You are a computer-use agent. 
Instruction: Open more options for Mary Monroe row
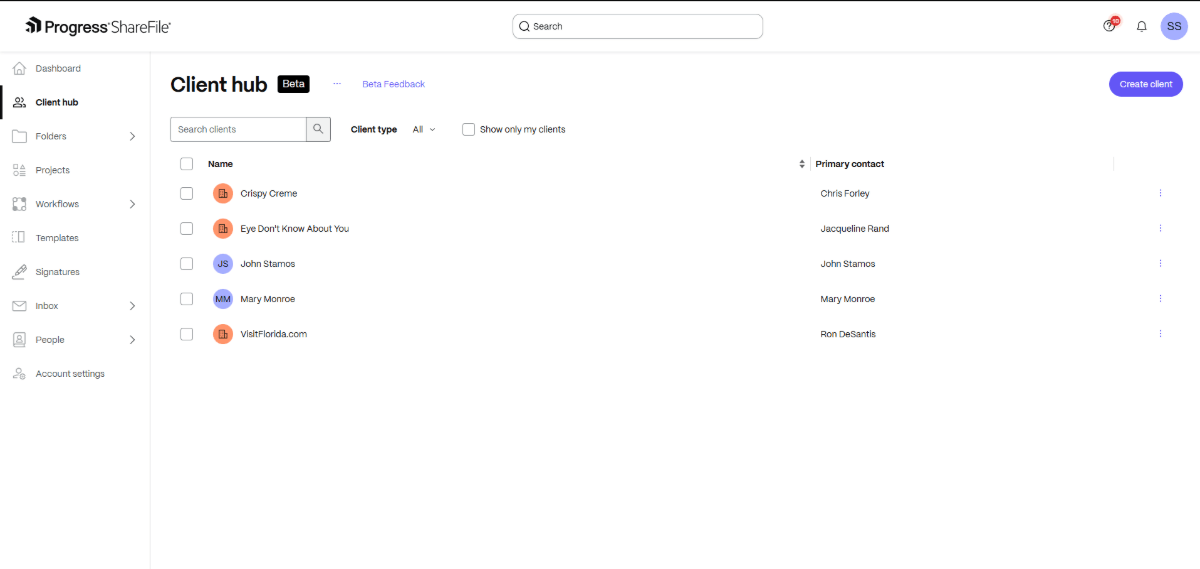click(1160, 299)
